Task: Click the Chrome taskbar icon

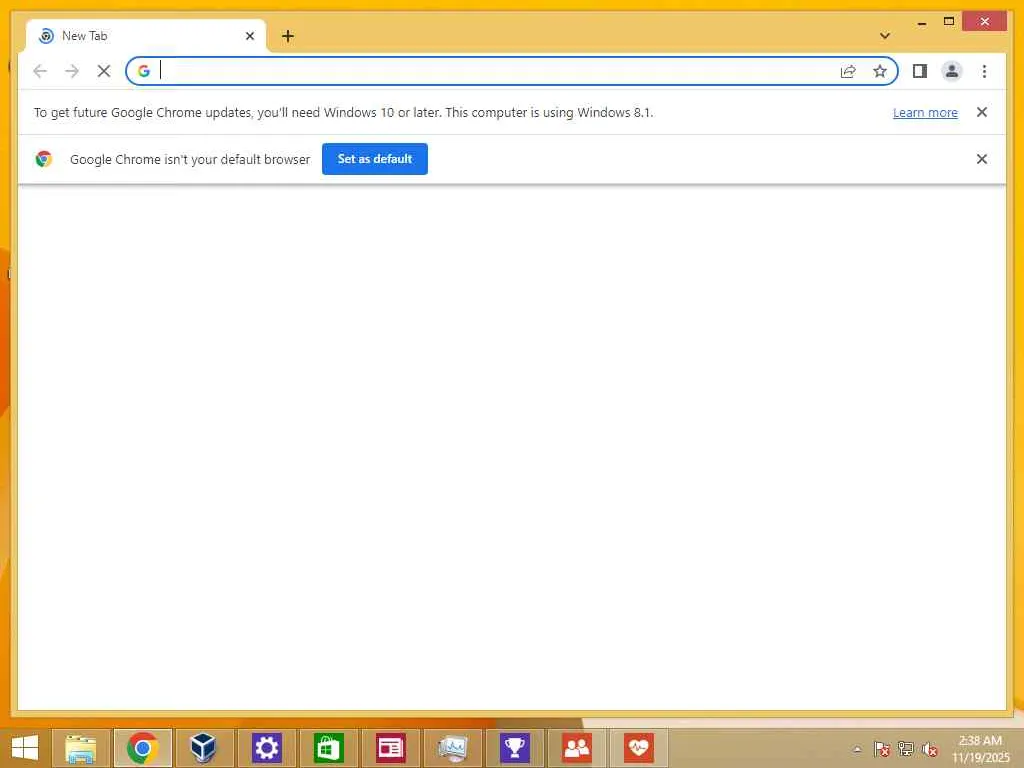Action: 142,748
